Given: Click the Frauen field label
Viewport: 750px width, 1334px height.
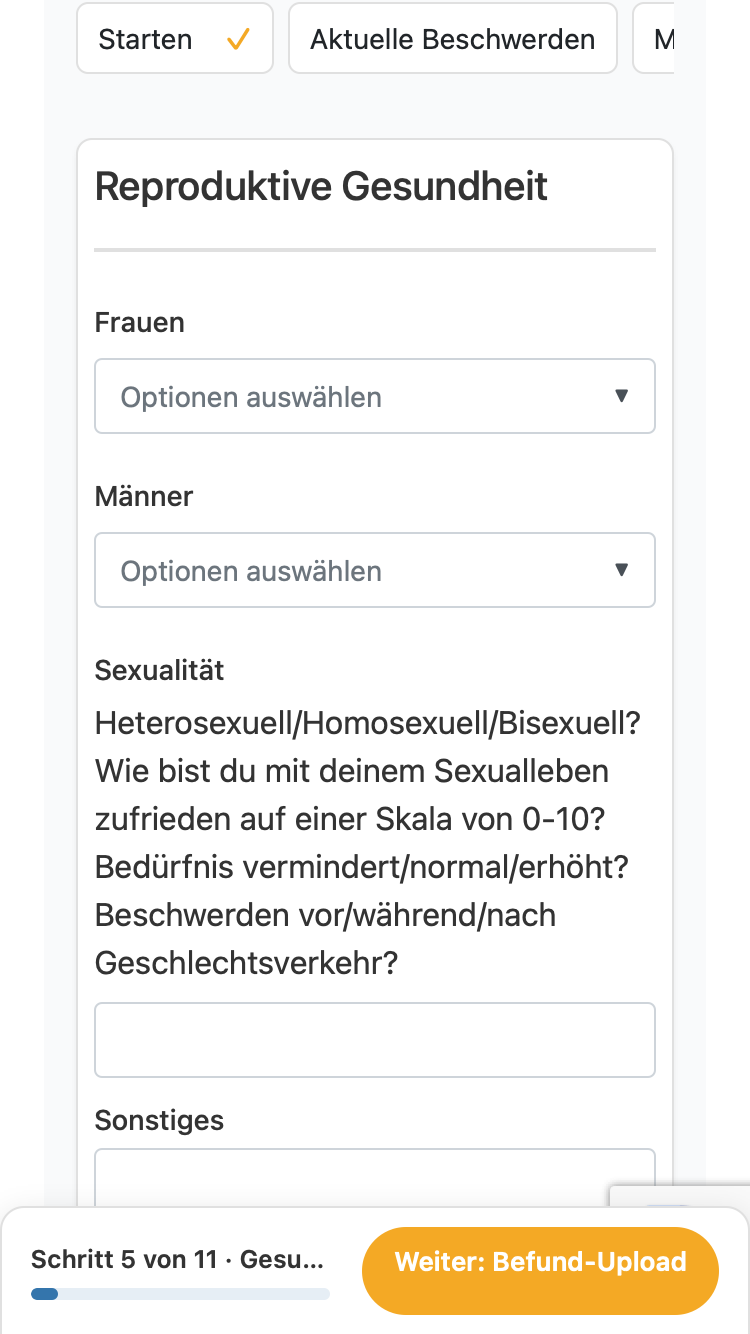Looking at the screenshot, I should coord(140,323).
